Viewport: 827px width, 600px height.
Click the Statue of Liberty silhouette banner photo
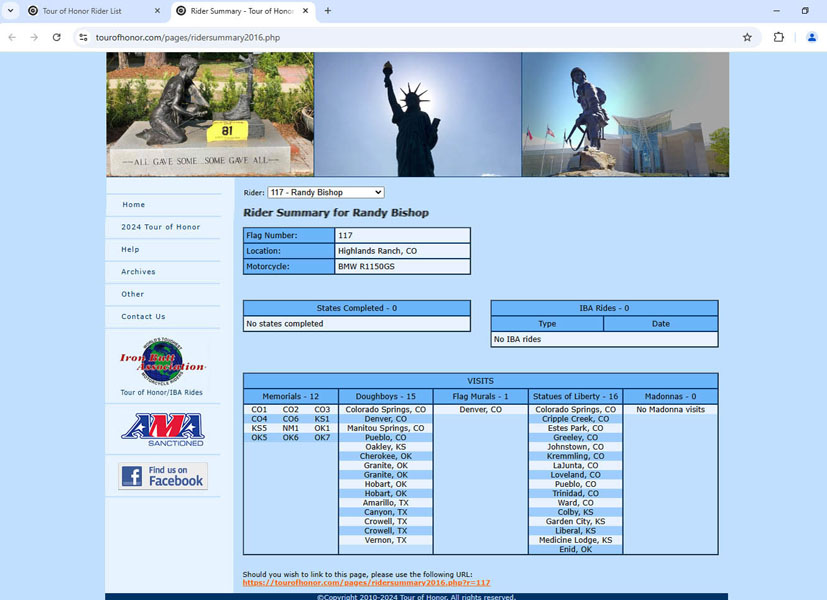point(418,114)
